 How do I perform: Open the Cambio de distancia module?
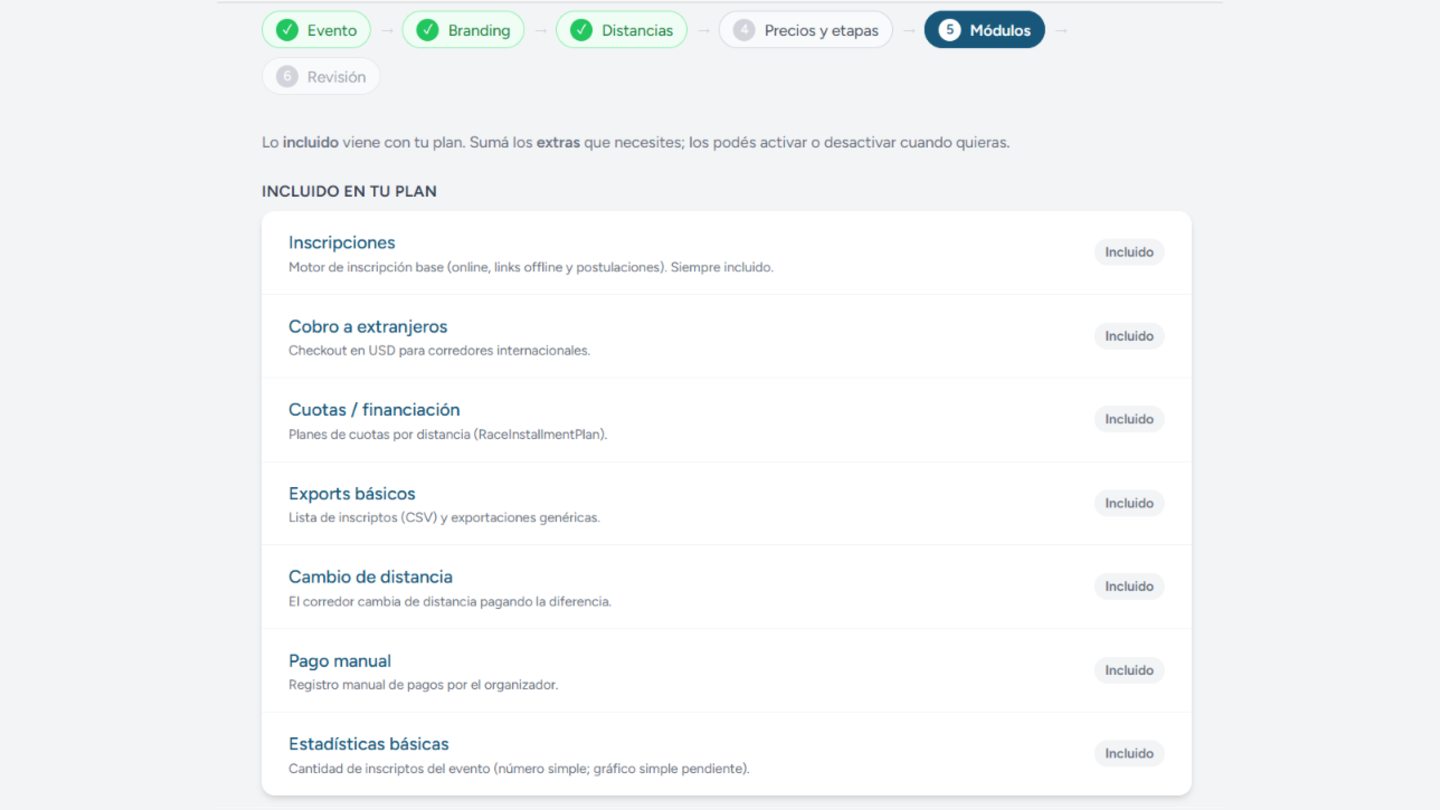[371, 576]
